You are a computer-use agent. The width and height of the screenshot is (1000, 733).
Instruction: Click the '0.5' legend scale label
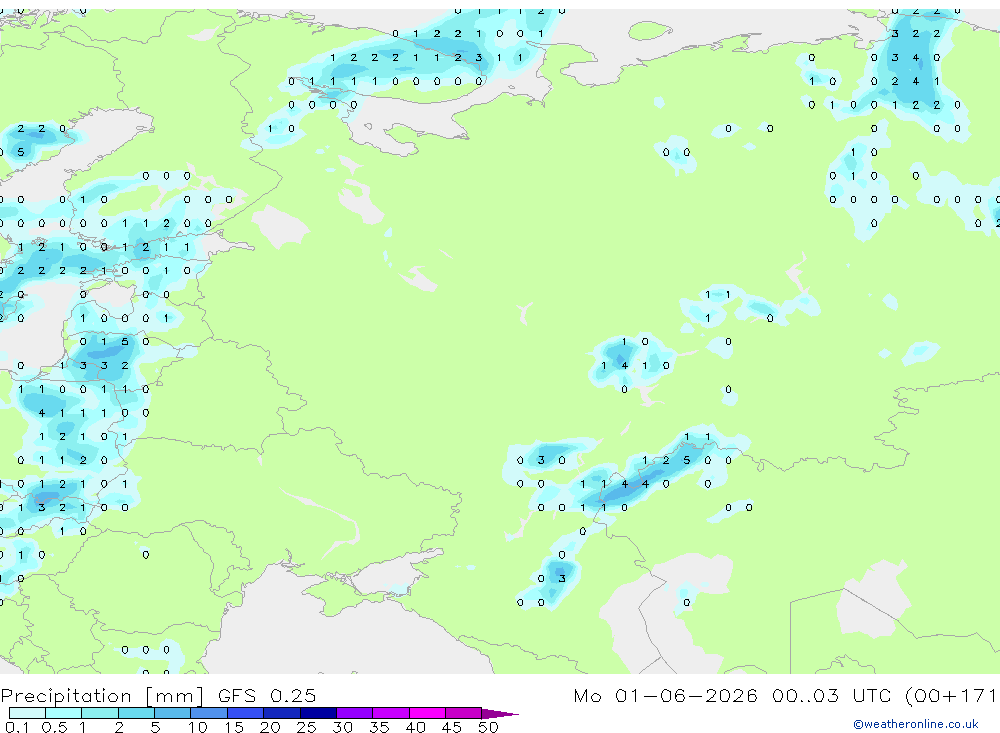[x=54, y=727]
